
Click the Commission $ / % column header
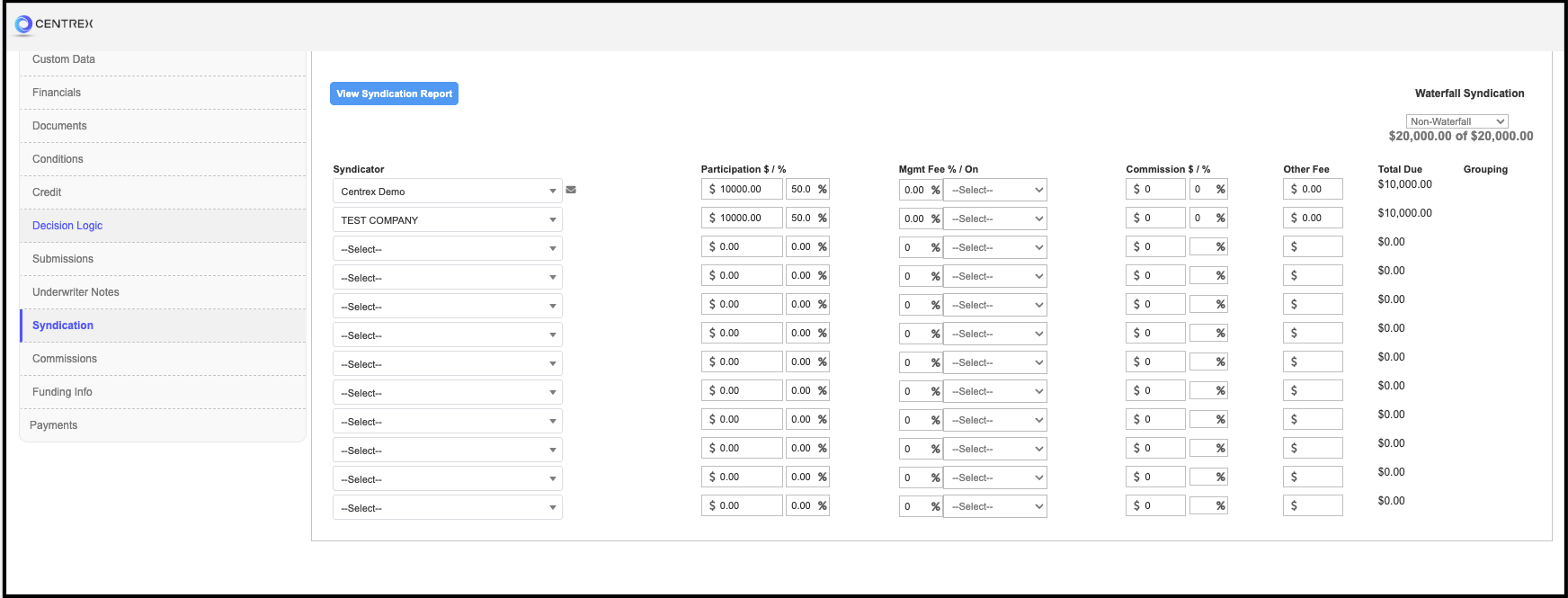pyautogui.click(x=1168, y=169)
